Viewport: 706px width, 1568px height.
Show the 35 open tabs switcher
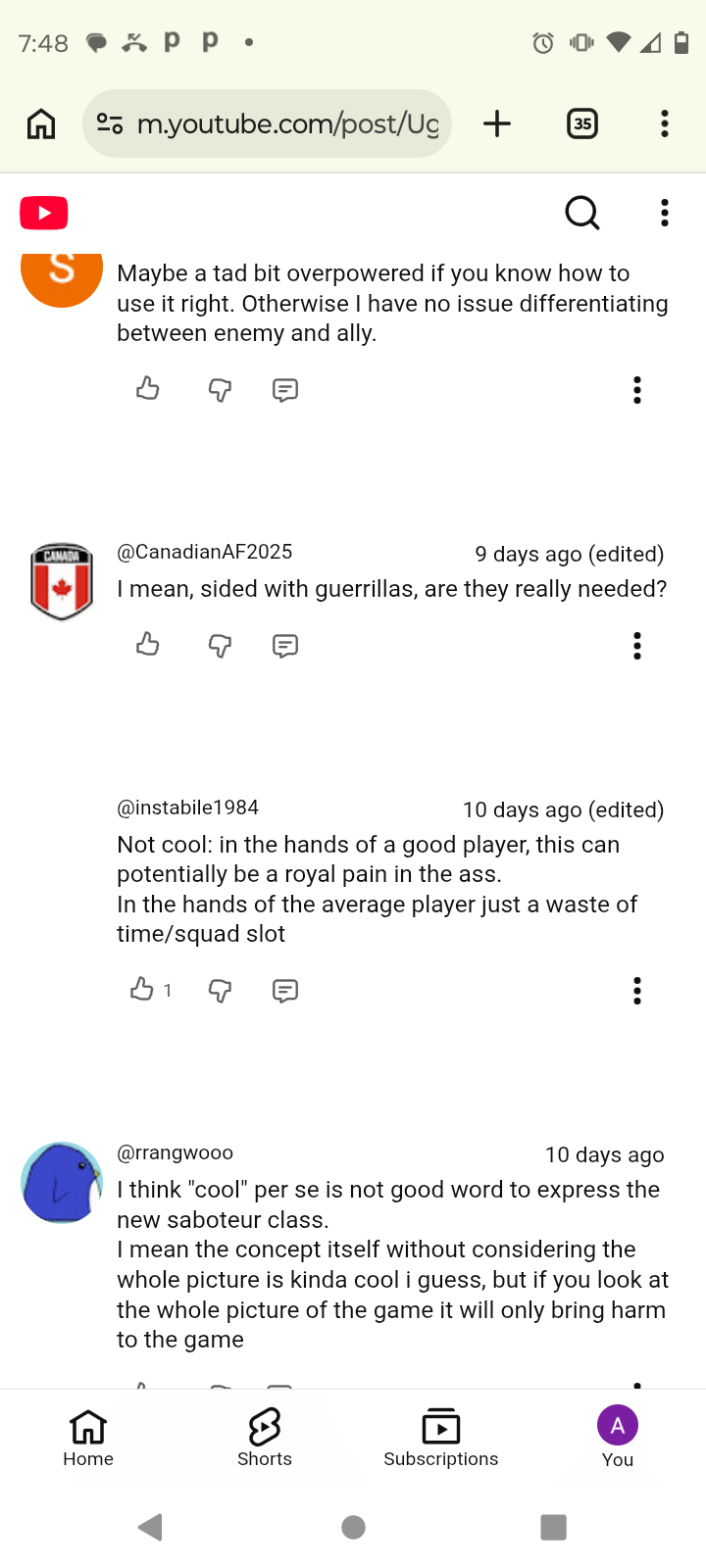(x=582, y=124)
